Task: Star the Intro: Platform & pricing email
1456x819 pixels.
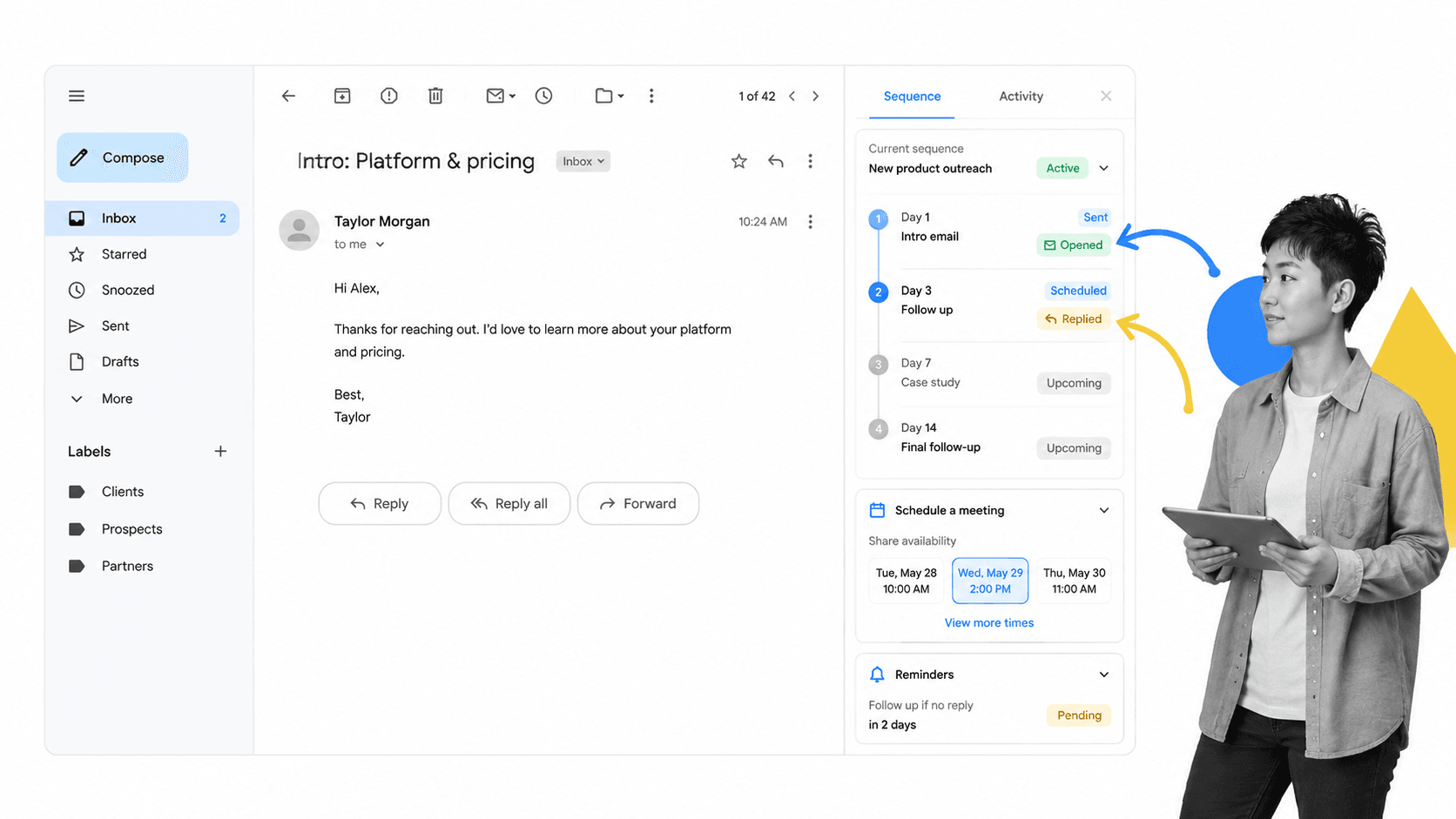Action: (x=739, y=161)
